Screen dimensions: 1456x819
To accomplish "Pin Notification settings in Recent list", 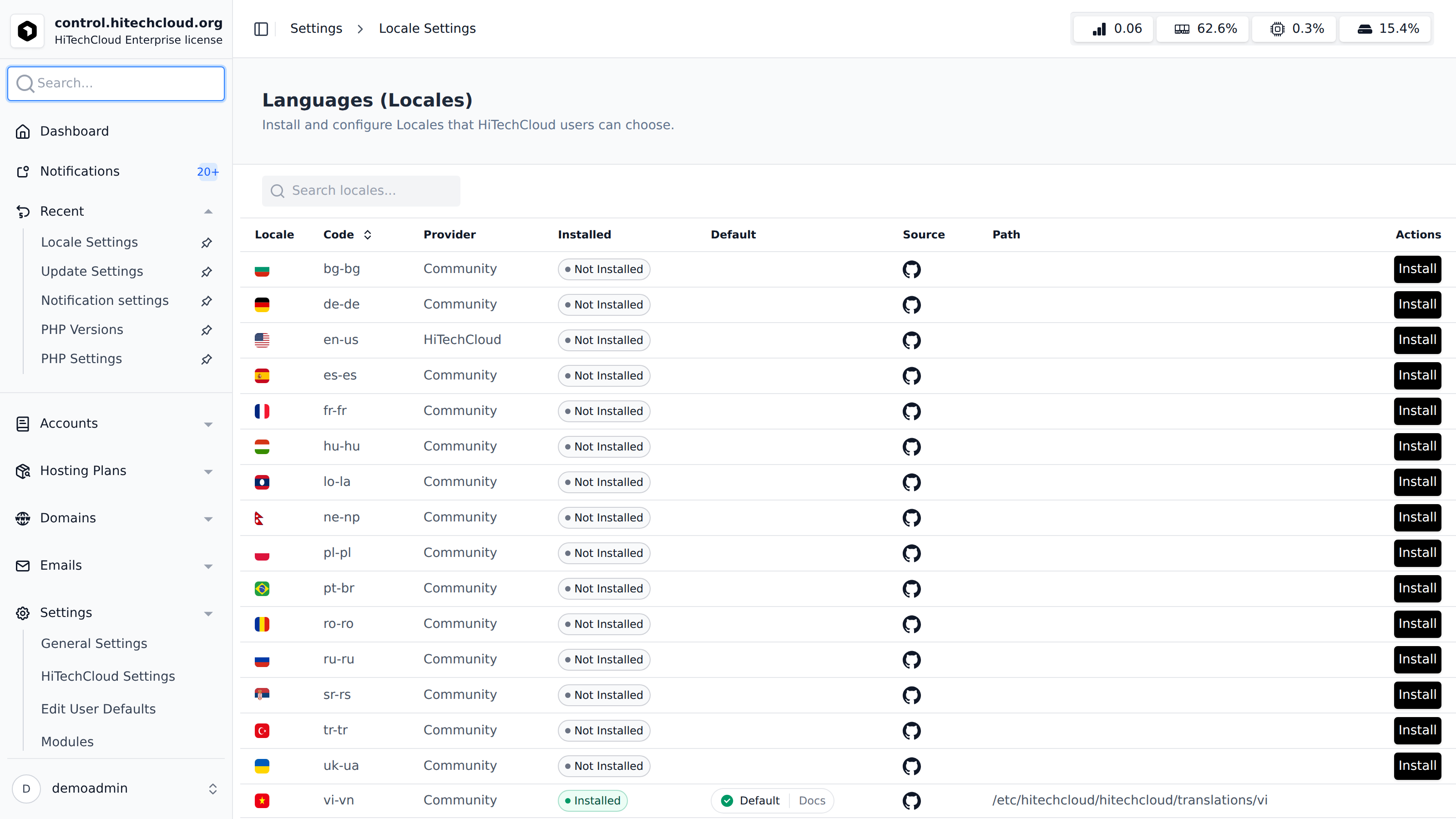I will 207,301.
